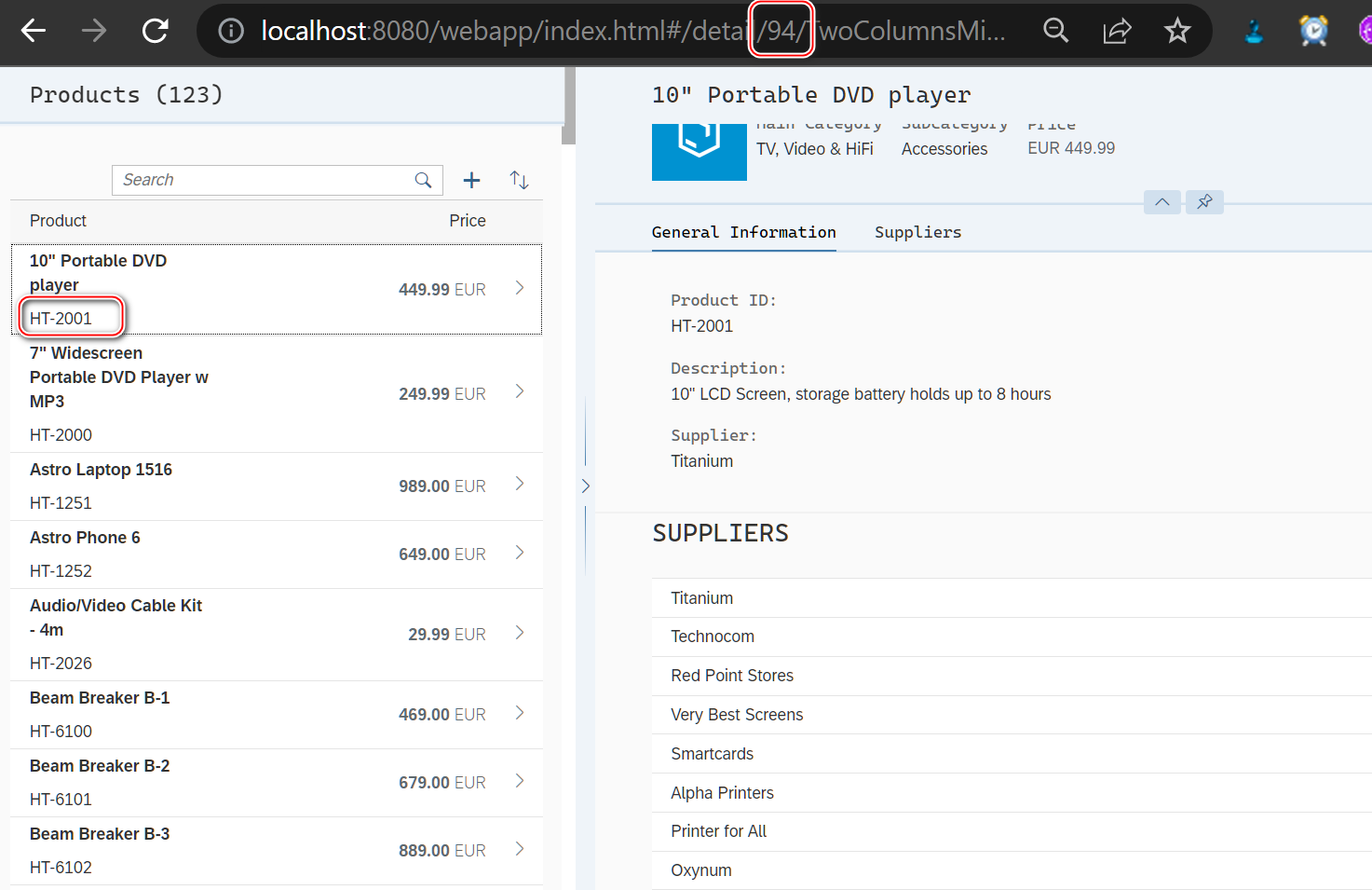Click the browser back arrow
Screen dimensions: 1372x890
pos(34,31)
